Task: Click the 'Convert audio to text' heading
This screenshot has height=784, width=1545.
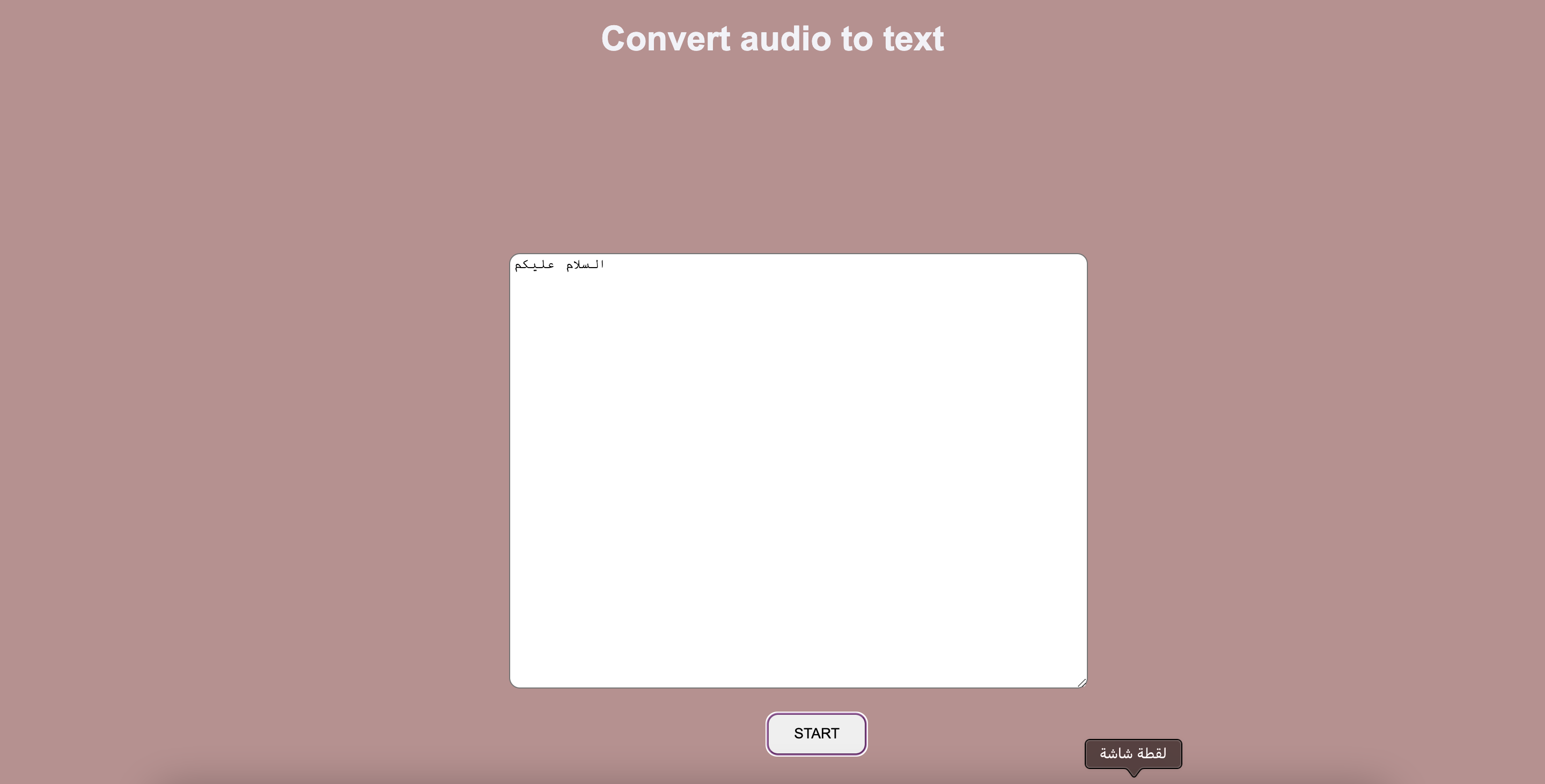Action: pos(772,39)
